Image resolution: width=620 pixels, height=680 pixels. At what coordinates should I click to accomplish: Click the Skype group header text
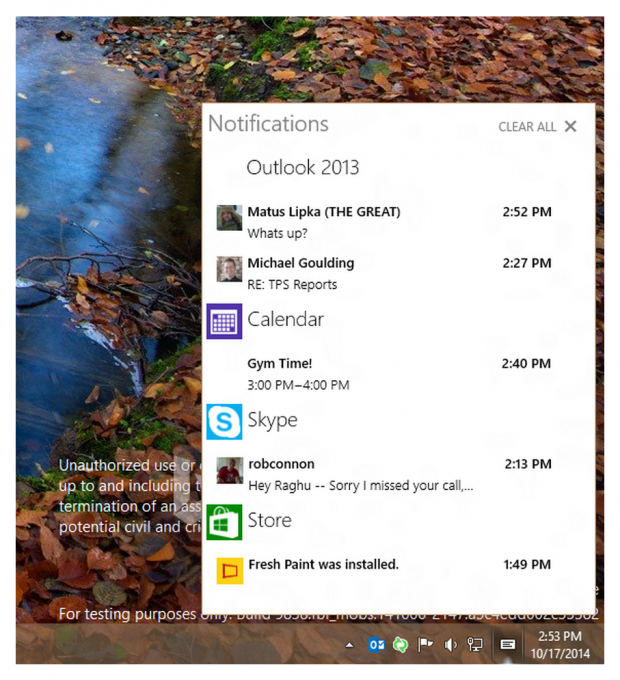click(272, 420)
